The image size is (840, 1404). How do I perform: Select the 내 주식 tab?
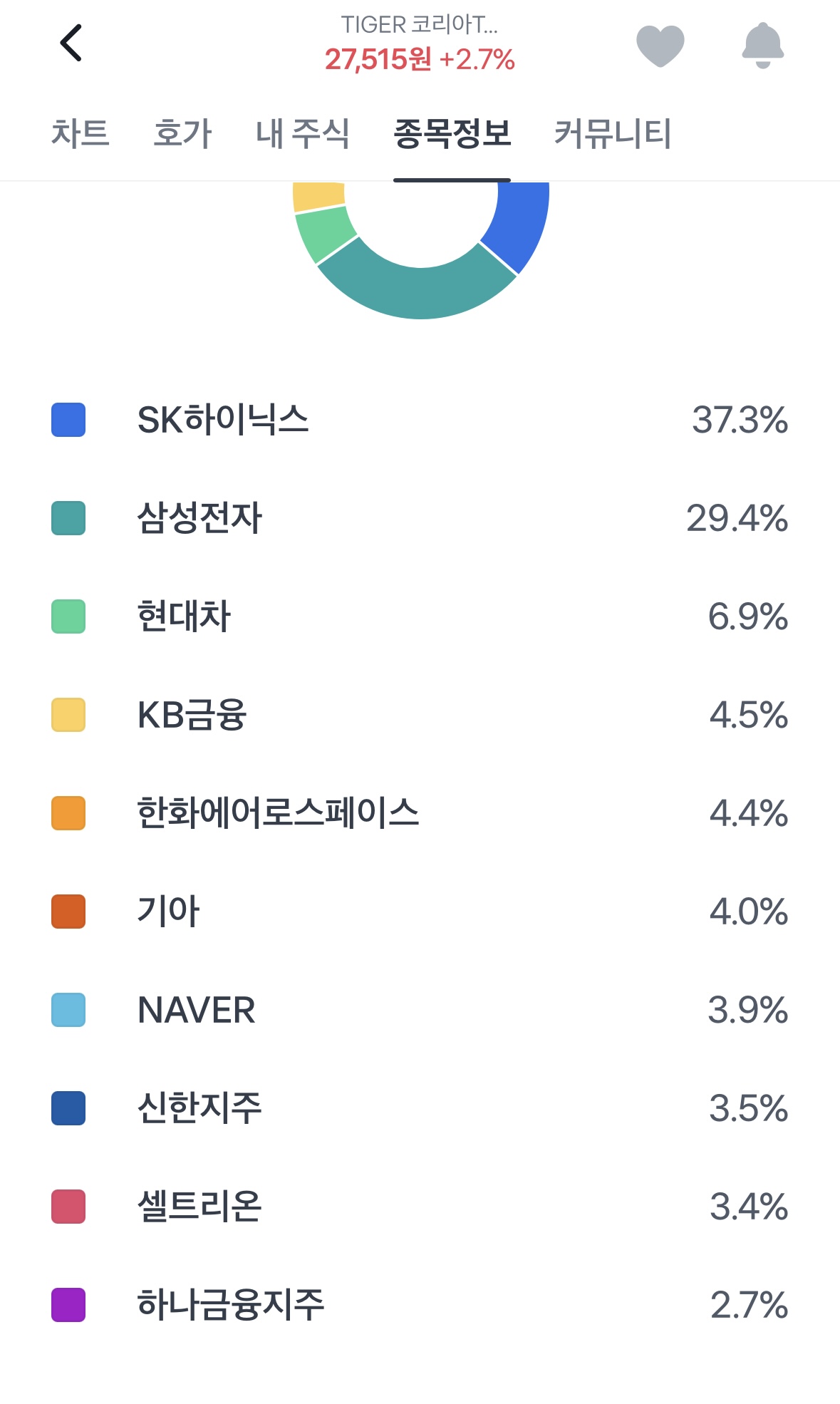tap(303, 134)
